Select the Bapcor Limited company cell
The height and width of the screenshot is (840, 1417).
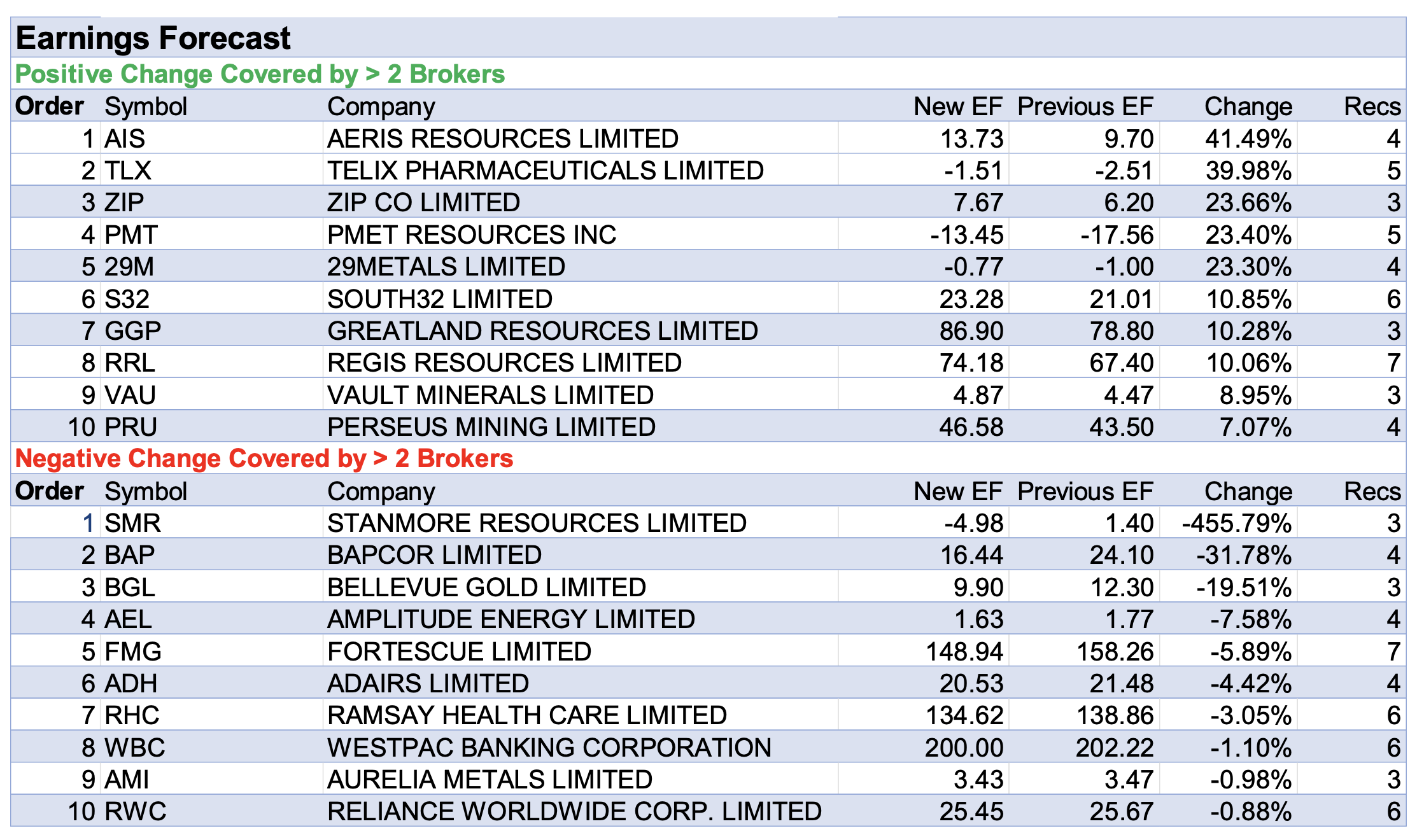tap(434, 555)
